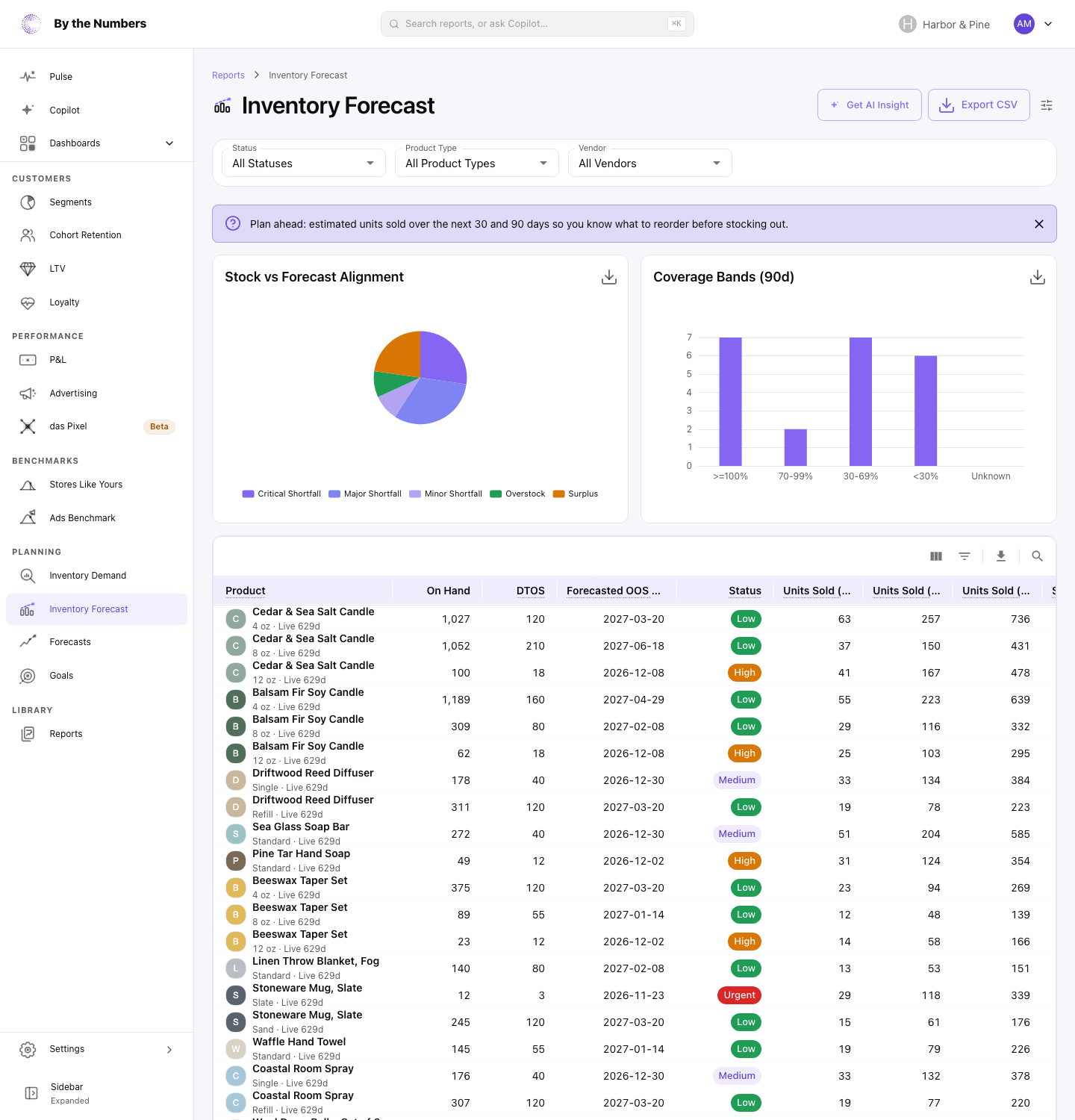1075x1120 pixels.
Task: Open Copilot sparkle icon in sidebar
Action: pos(28,110)
